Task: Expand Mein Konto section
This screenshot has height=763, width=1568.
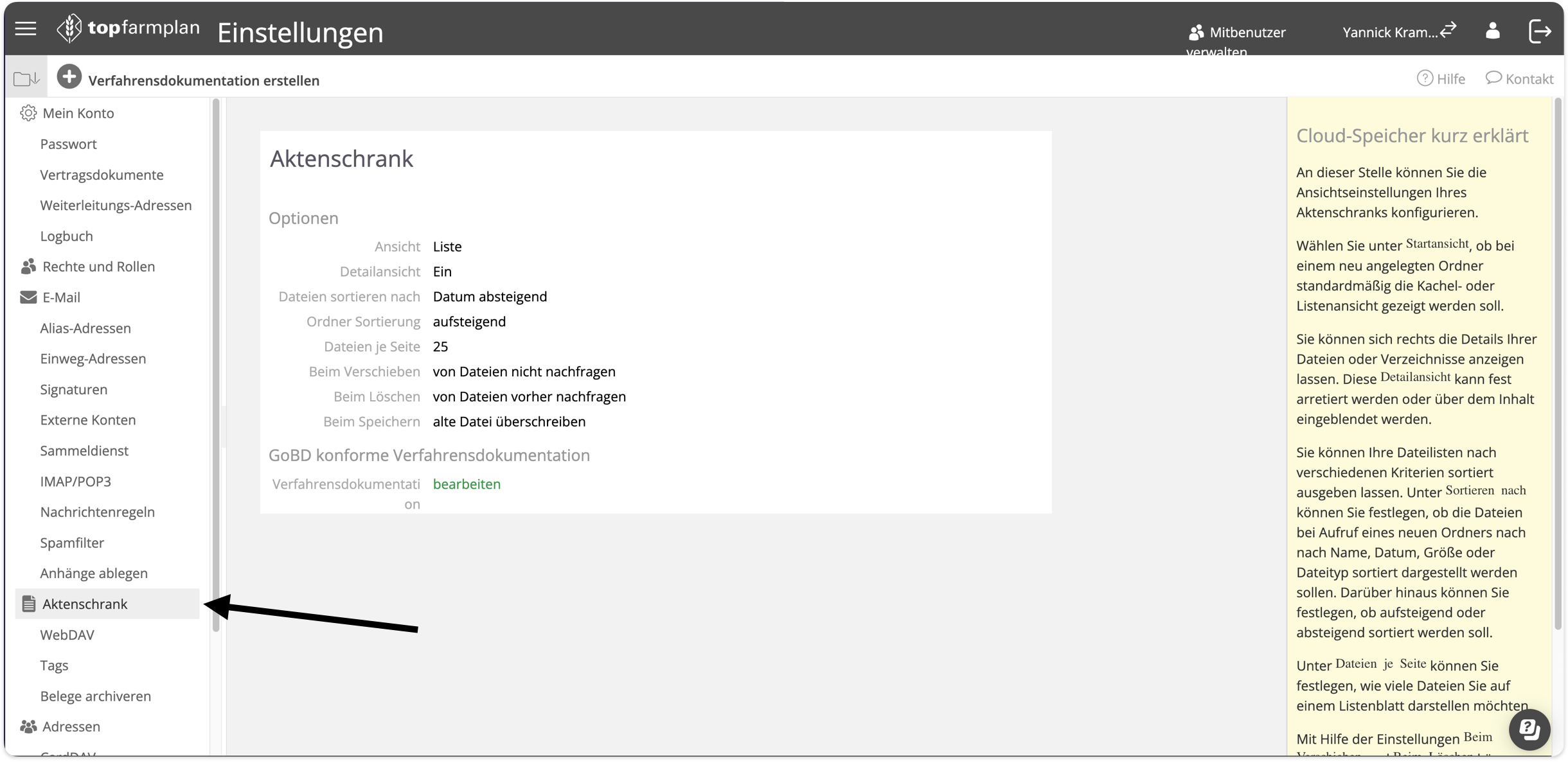Action: [78, 113]
